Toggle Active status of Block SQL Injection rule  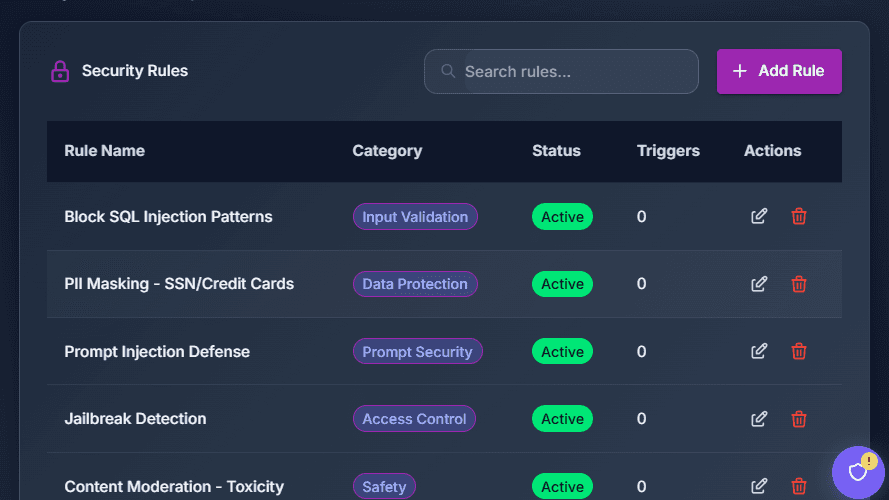tap(562, 217)
